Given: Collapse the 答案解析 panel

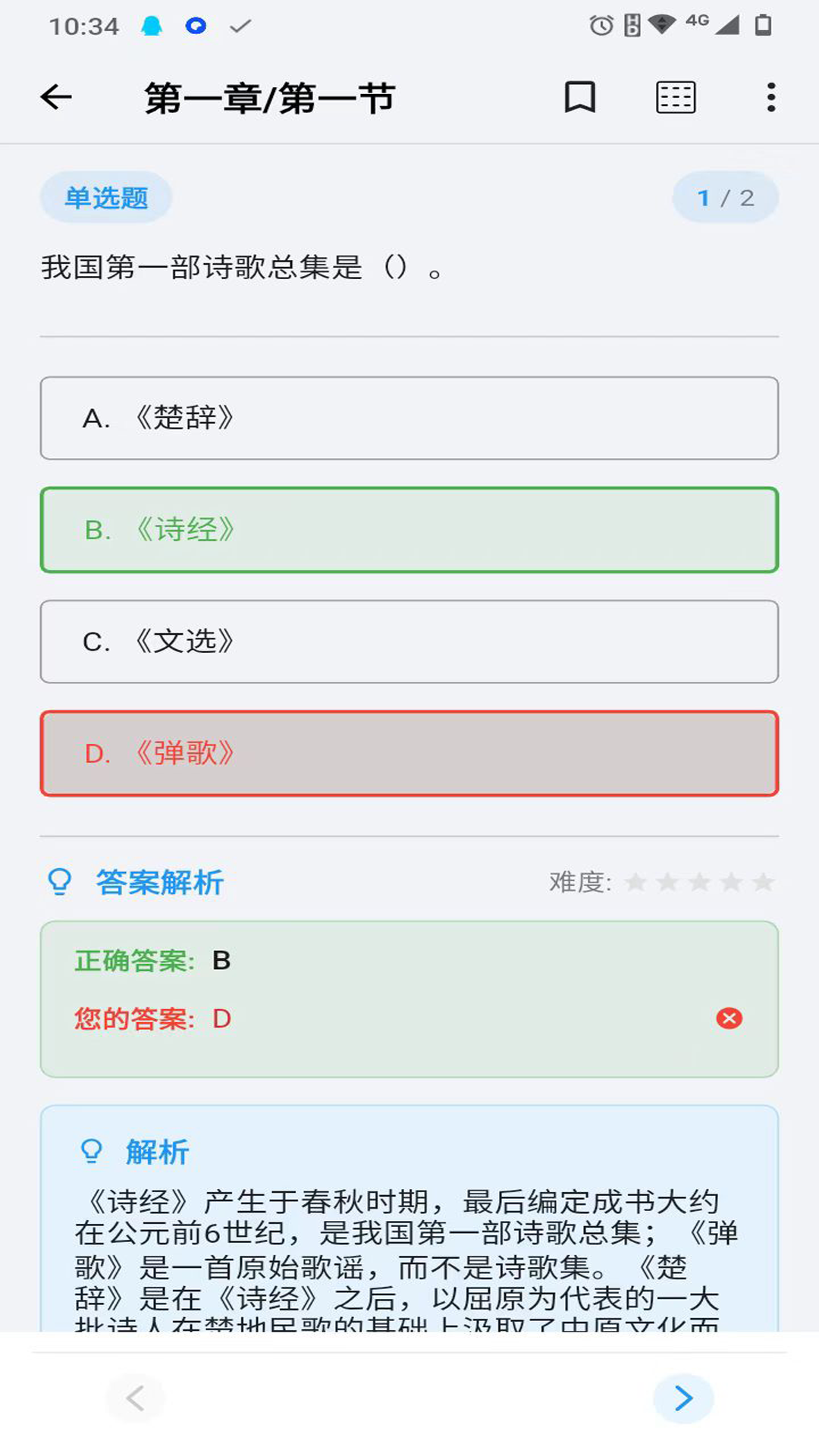Looking at the screenshot, I should (155, 882).
